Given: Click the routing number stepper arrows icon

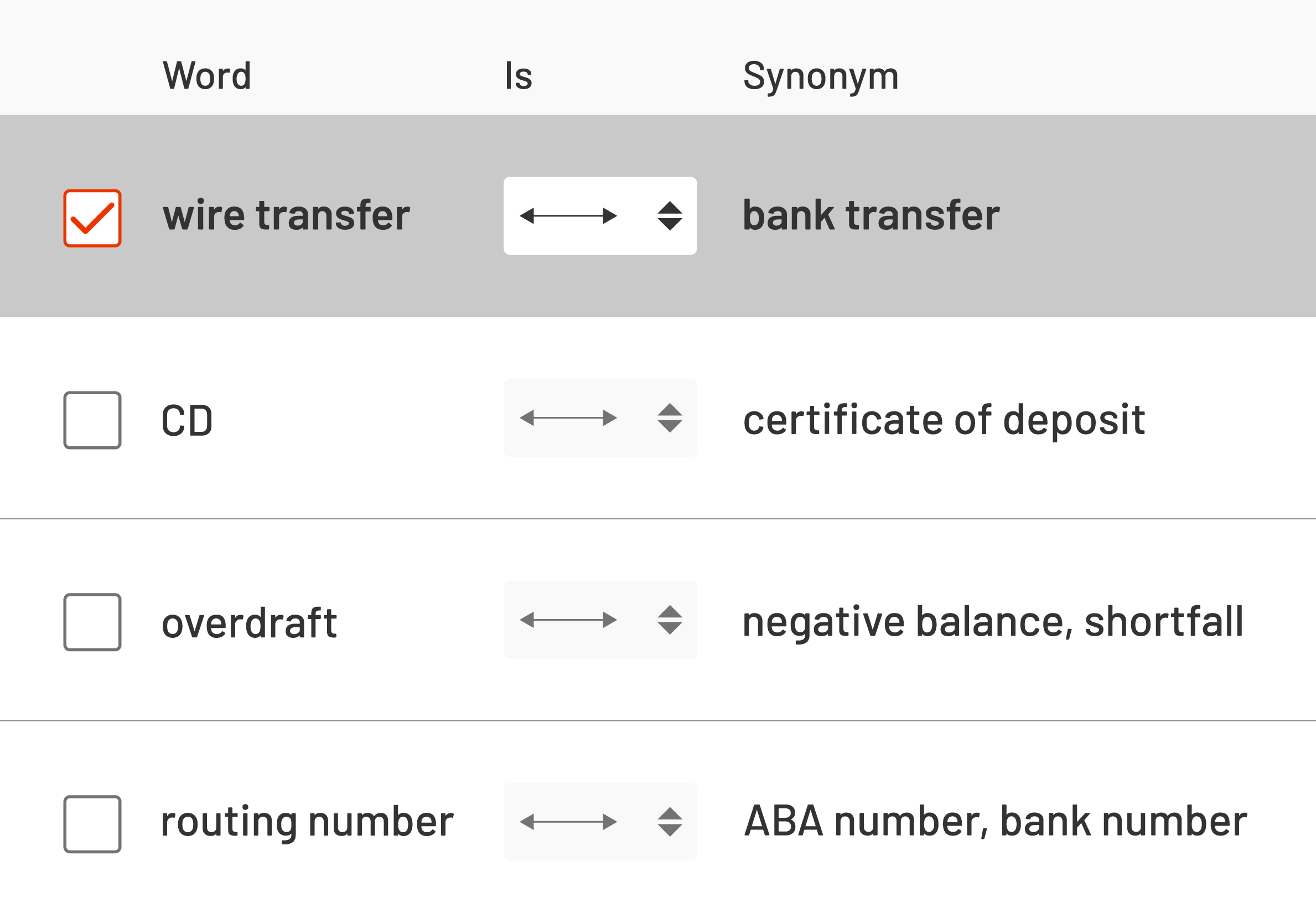Looking at the screenshot, I should coord(670,822).
